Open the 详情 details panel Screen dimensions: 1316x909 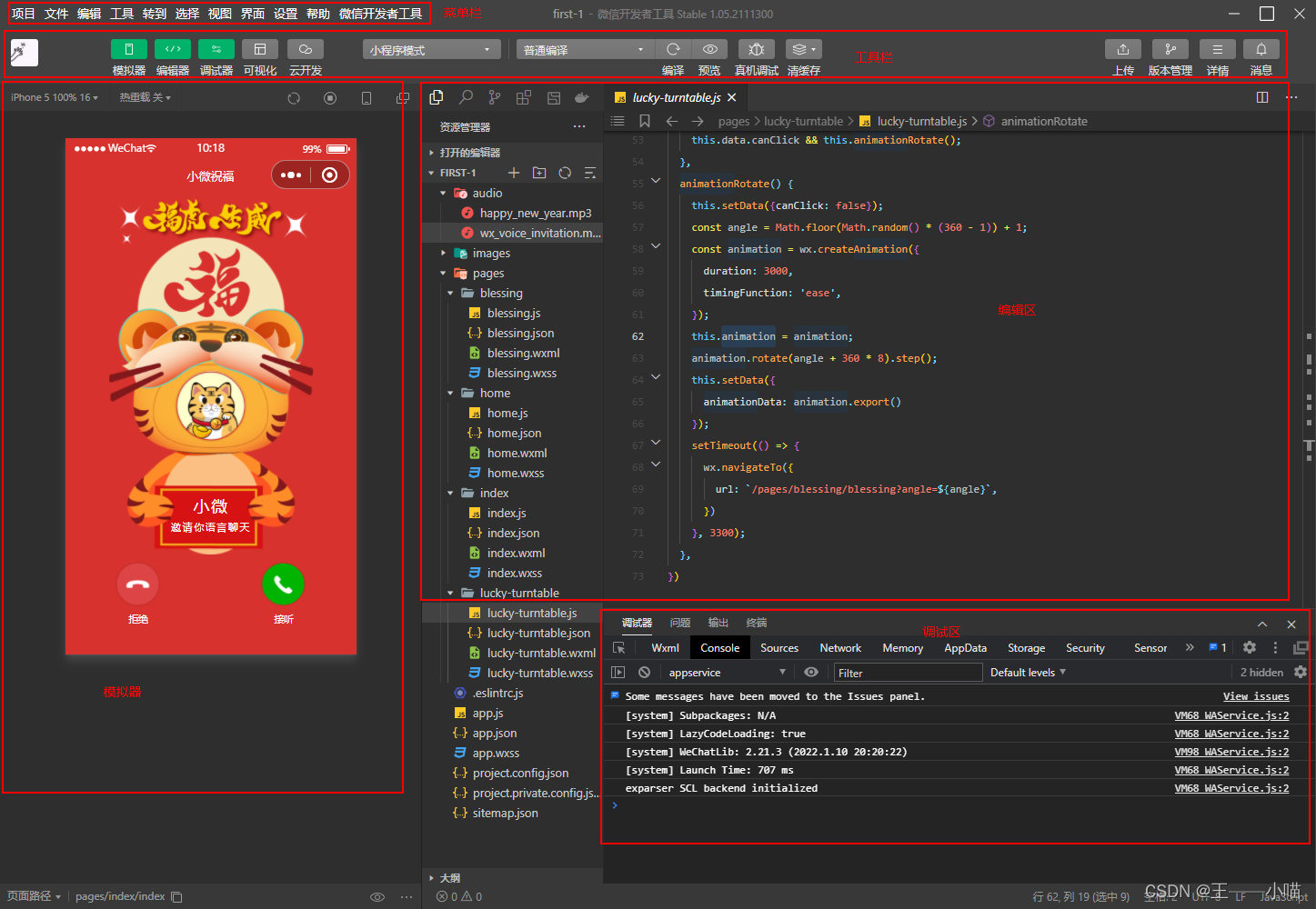(1218, 49)
